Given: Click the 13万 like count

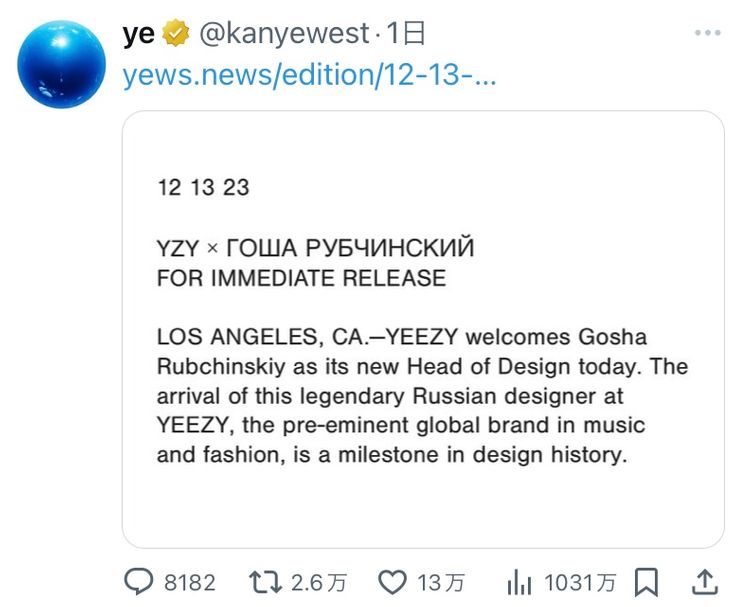Looking at the screenshot, I should click(441, 582).
